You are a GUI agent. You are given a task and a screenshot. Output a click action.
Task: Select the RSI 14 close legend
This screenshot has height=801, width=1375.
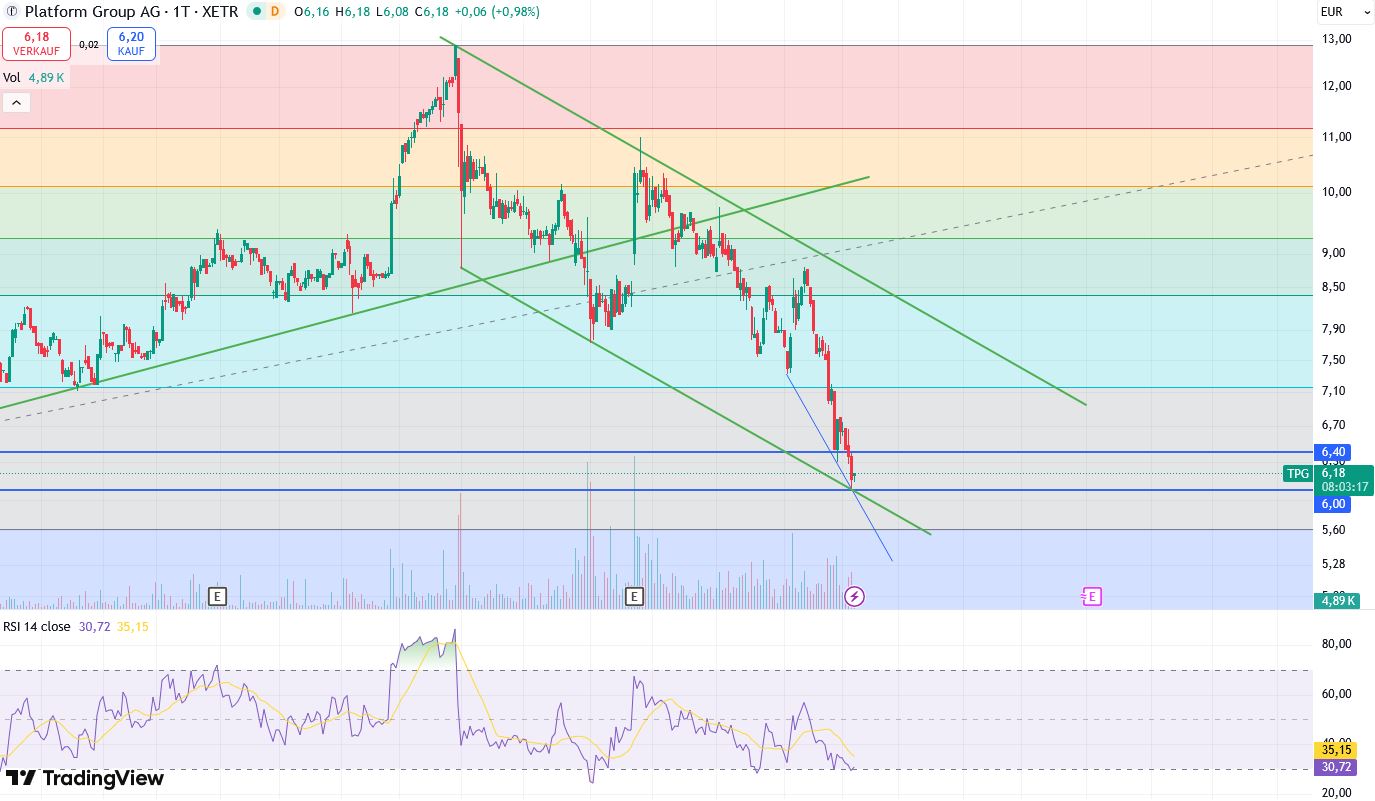(38, 626)
